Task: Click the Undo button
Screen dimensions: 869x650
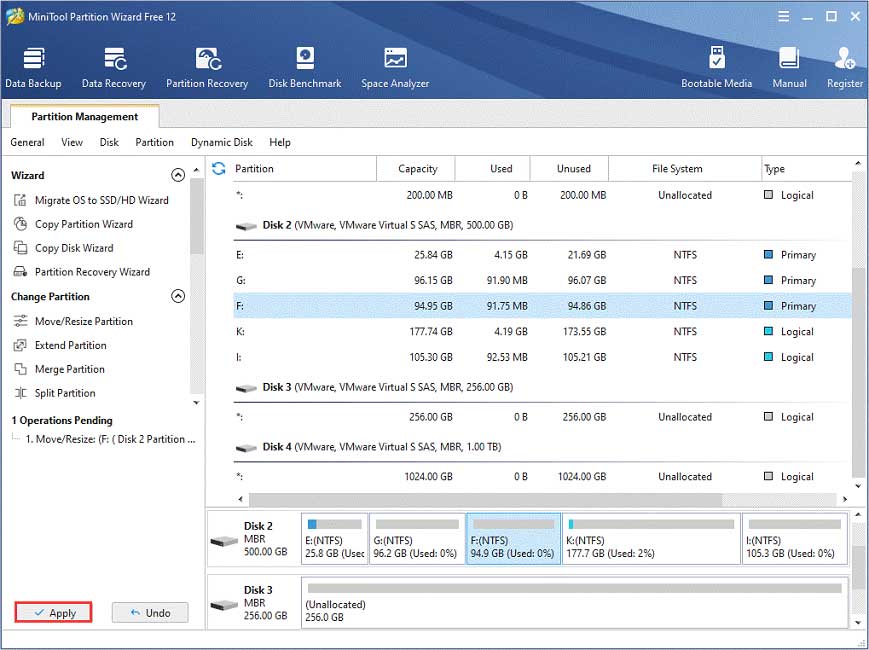Action: point(150,612)
